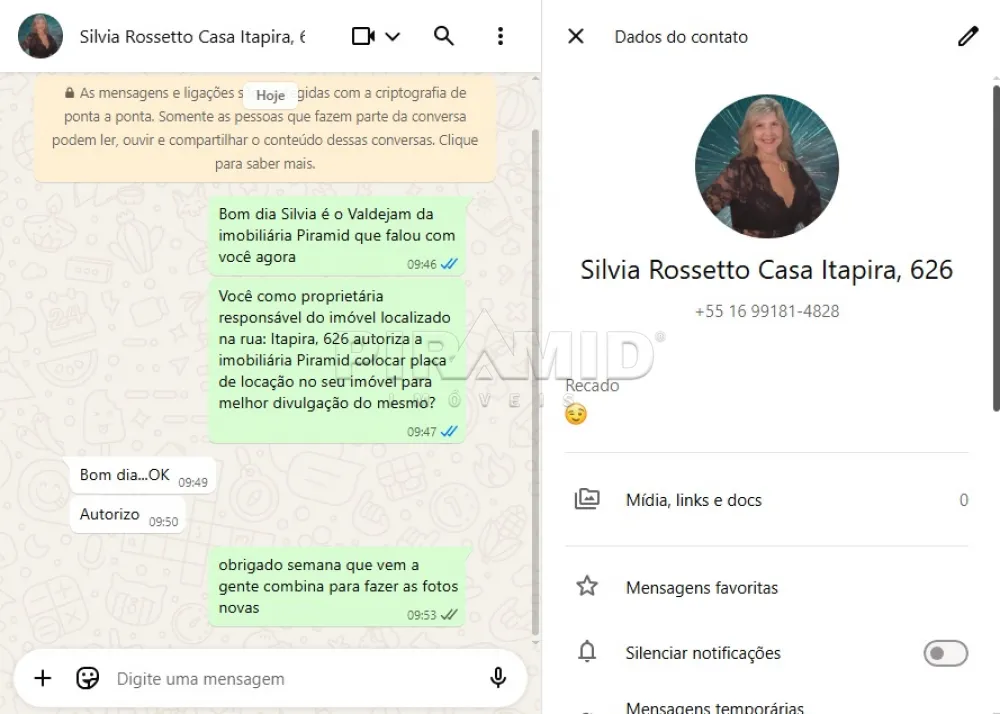Screen dimensions: 1000x714
Task: Expand the call options dropdown arrow
Action: click(393, 36)
